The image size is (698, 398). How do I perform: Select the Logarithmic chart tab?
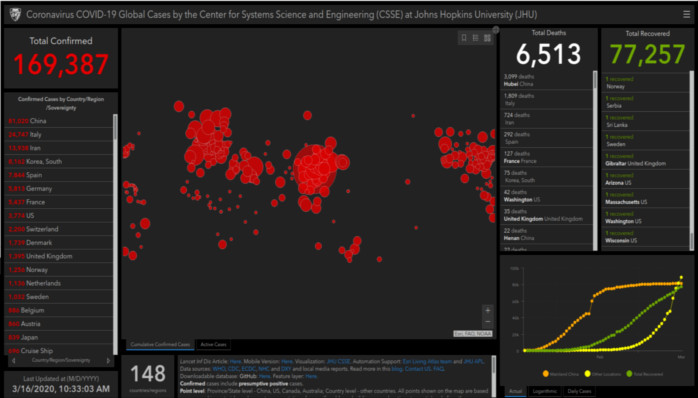pos(544,391)
